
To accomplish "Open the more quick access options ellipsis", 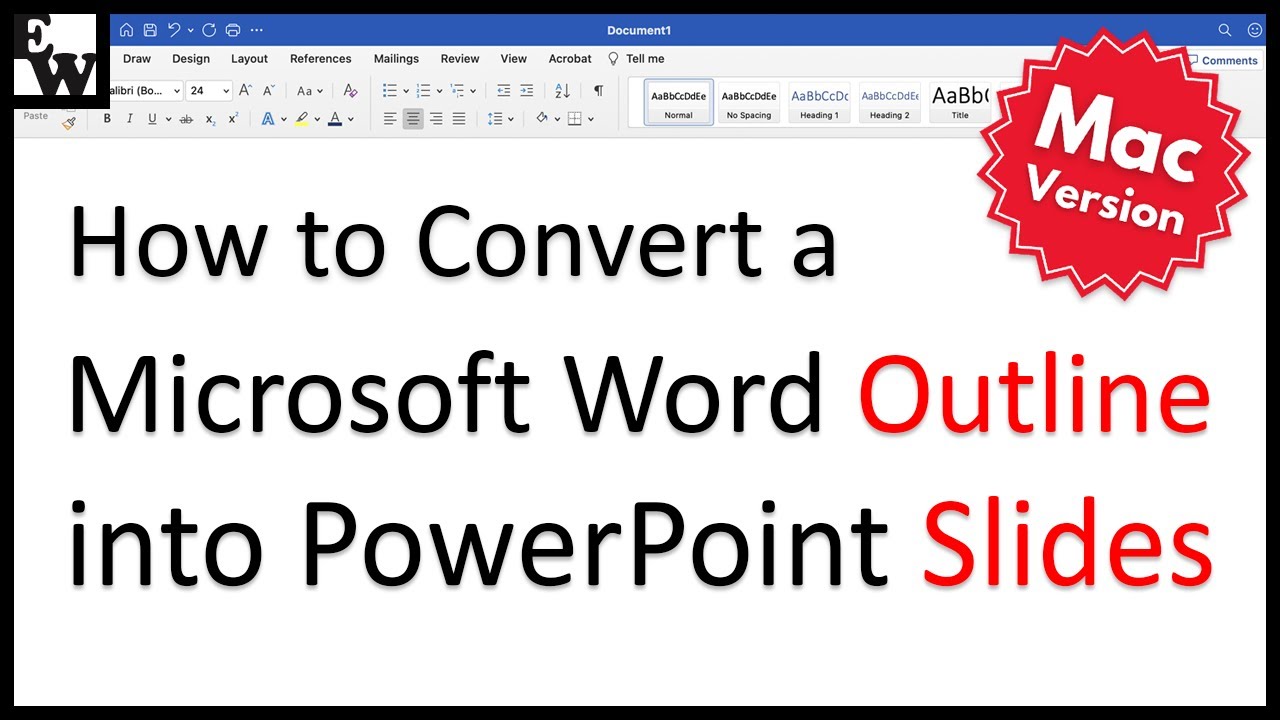I will (257, 30).
